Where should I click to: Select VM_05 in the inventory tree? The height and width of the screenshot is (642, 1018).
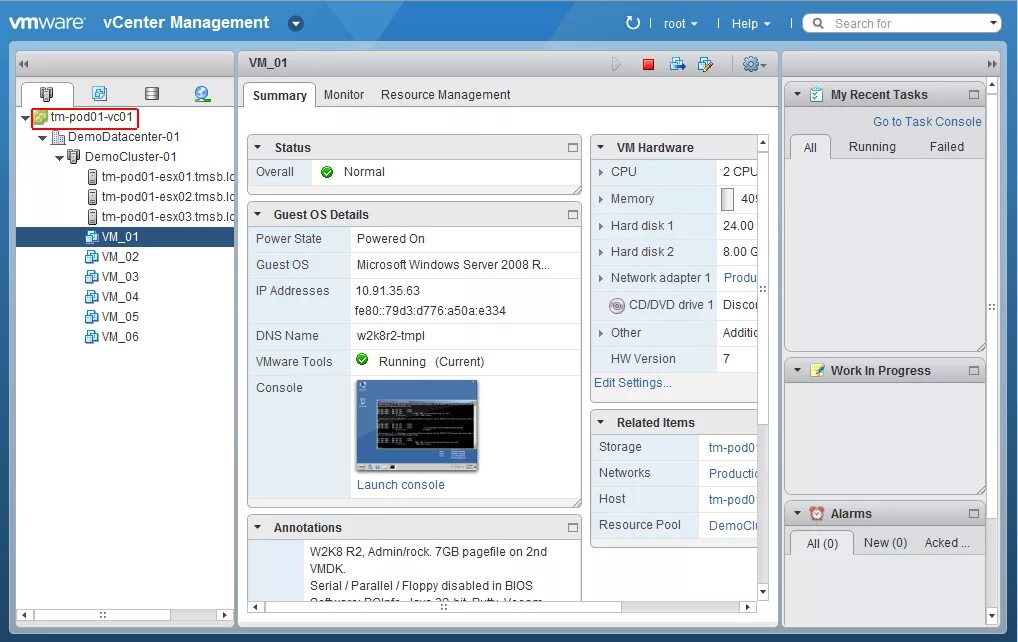tap(120, 317)
